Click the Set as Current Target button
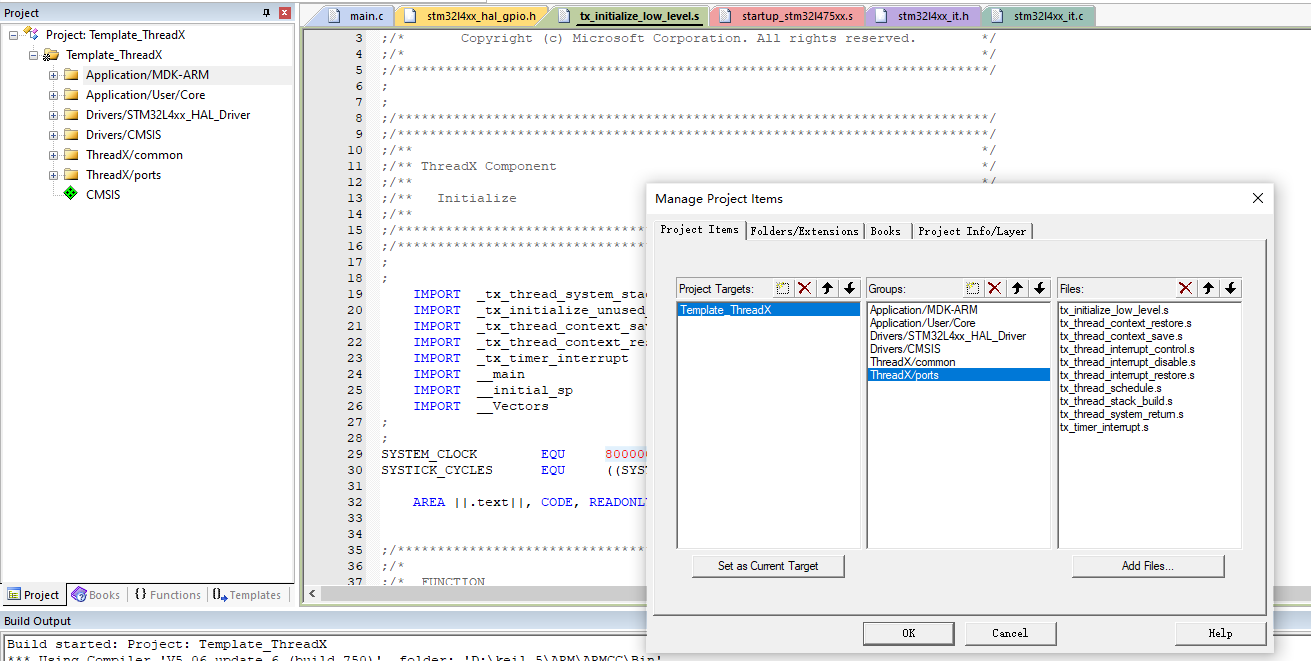The width and height of the screenshot is (1311, 661). coord(768,566)
